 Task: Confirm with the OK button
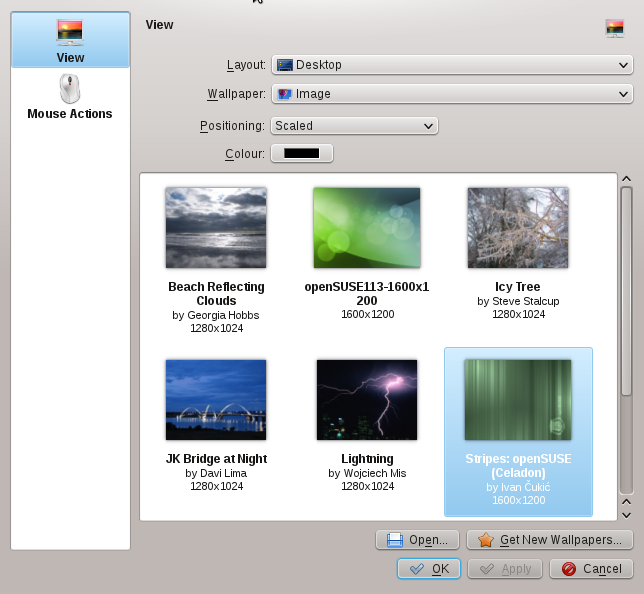(429, 569)
